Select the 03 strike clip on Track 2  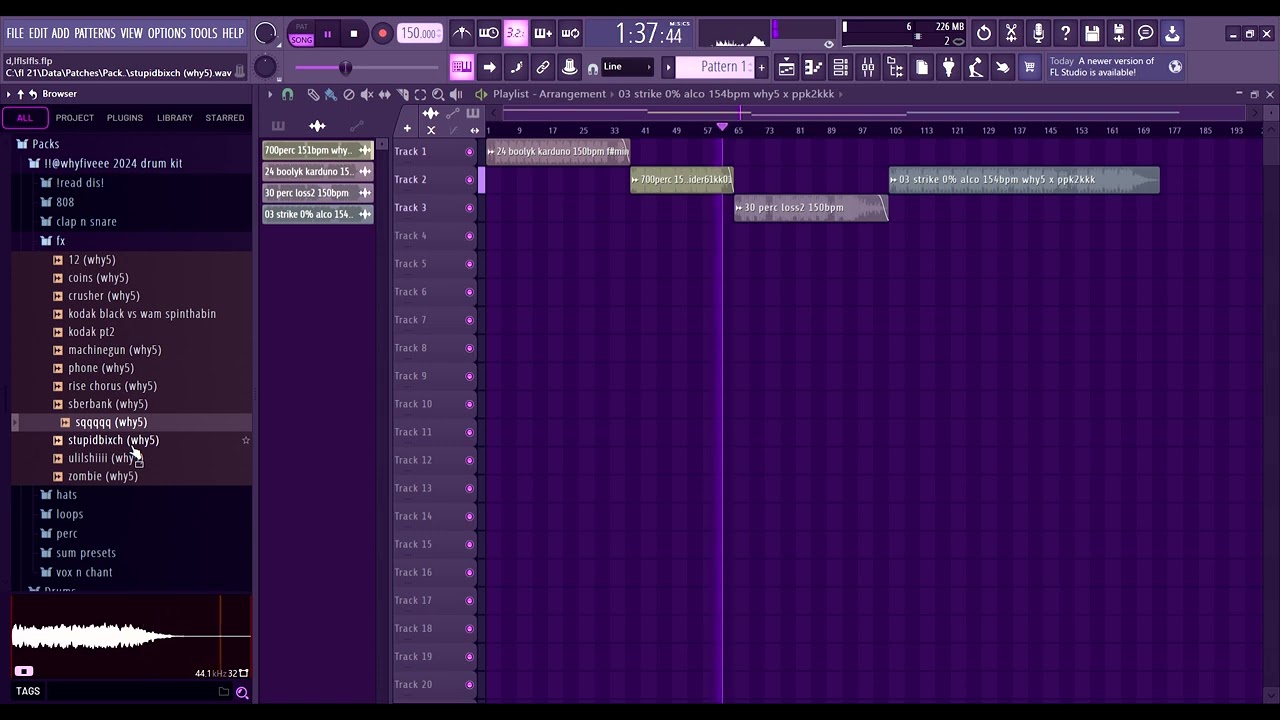pos(1024,180)
